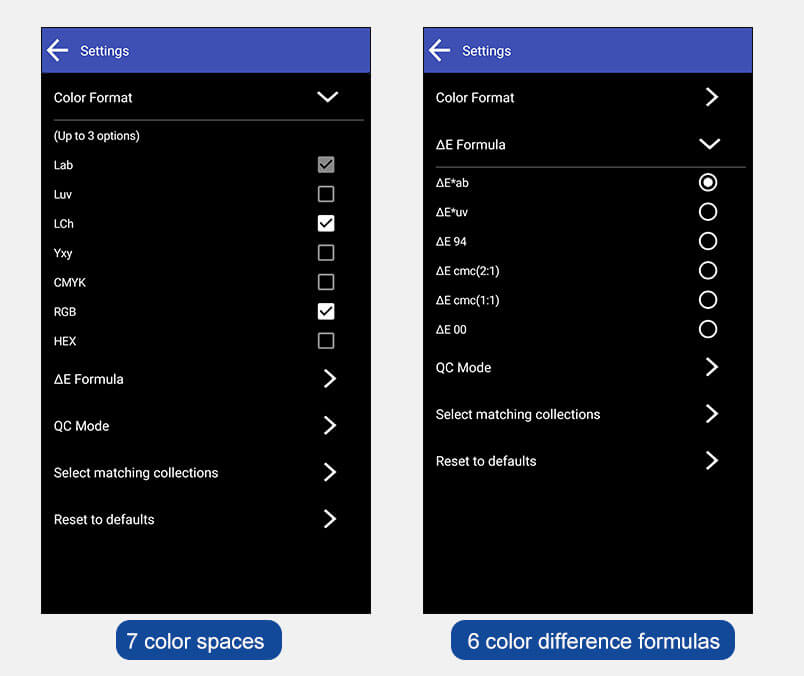The height and width of the screenshot is (676, 804).
Task: Open QC Mode in the left panel
Action: point(206,426)
